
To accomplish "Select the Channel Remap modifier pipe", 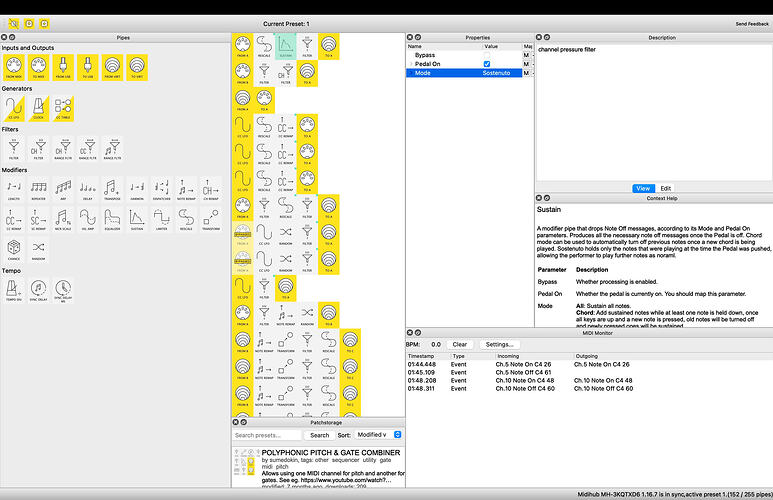I will 211,189.
